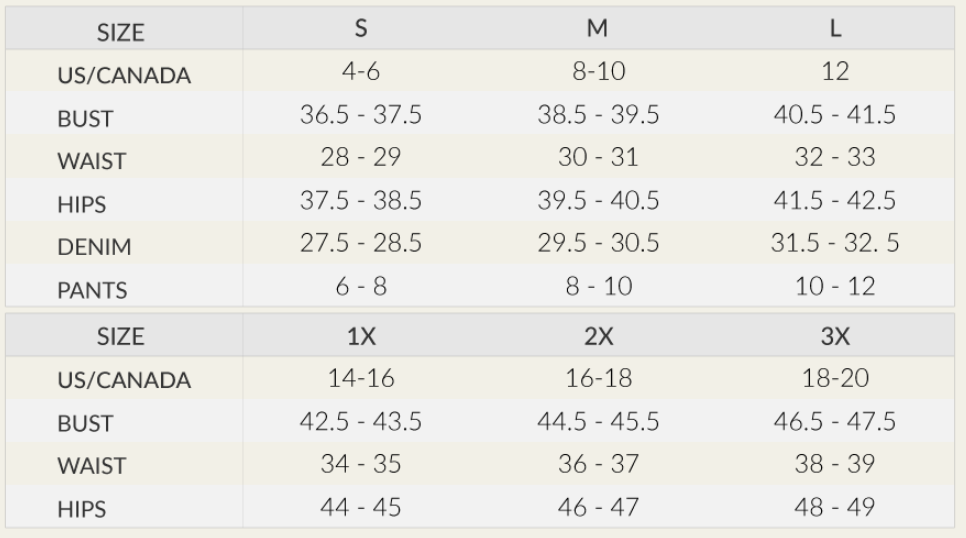The image size is (966, 538).
Task: Click the S US/Canada size 4-6
Action: coord(361,73)
